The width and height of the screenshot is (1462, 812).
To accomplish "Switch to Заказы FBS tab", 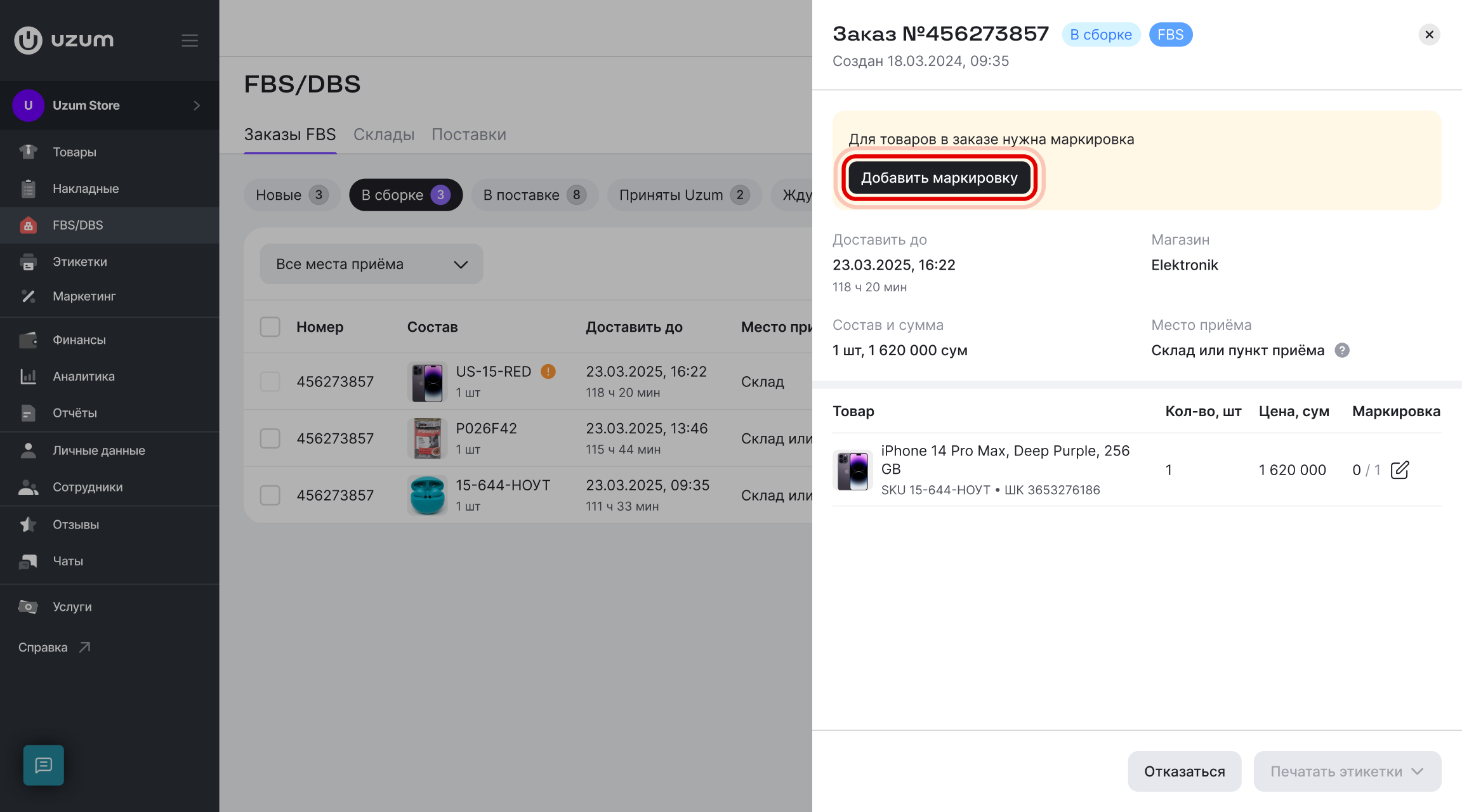I will tap(290, 134).
